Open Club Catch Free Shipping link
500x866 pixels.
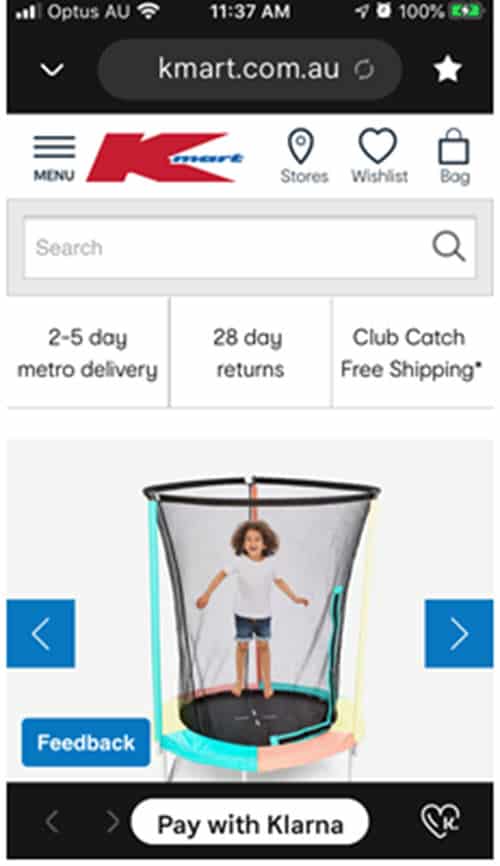point(412,353)
